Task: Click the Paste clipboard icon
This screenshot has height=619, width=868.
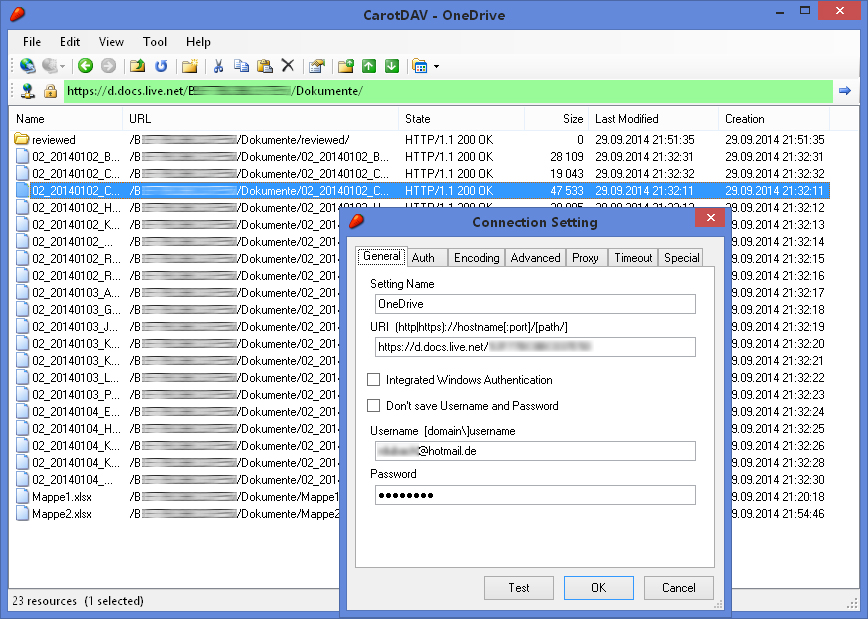Action: (265, 66)
